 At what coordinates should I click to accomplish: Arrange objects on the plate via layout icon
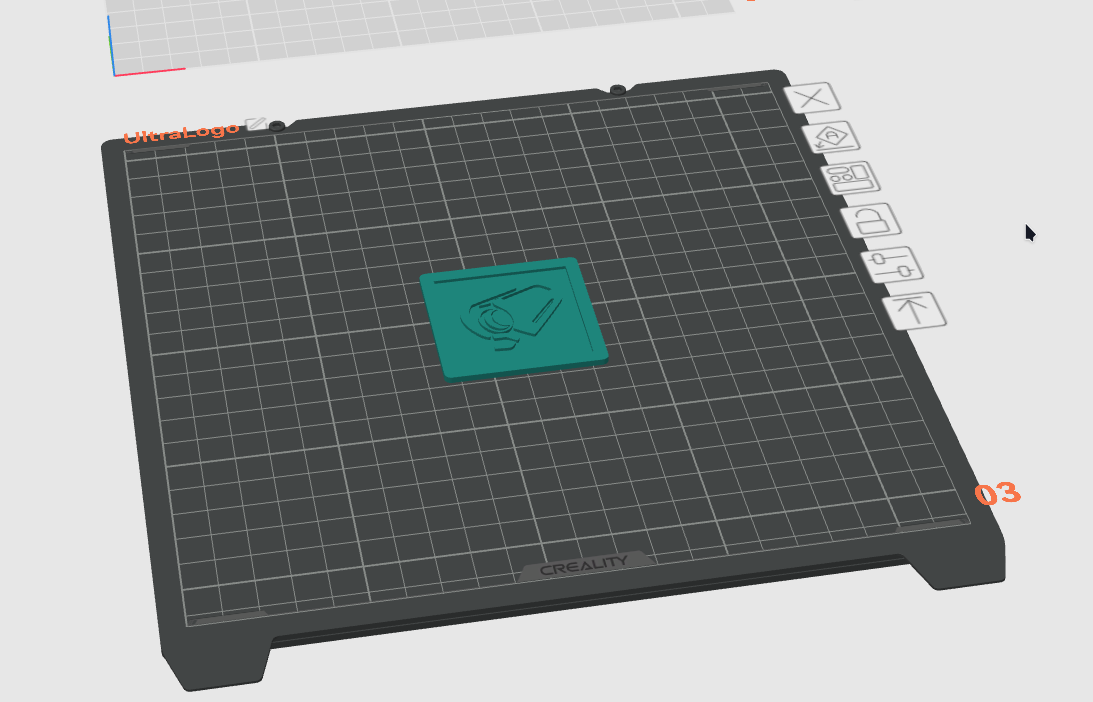(851, 178)
